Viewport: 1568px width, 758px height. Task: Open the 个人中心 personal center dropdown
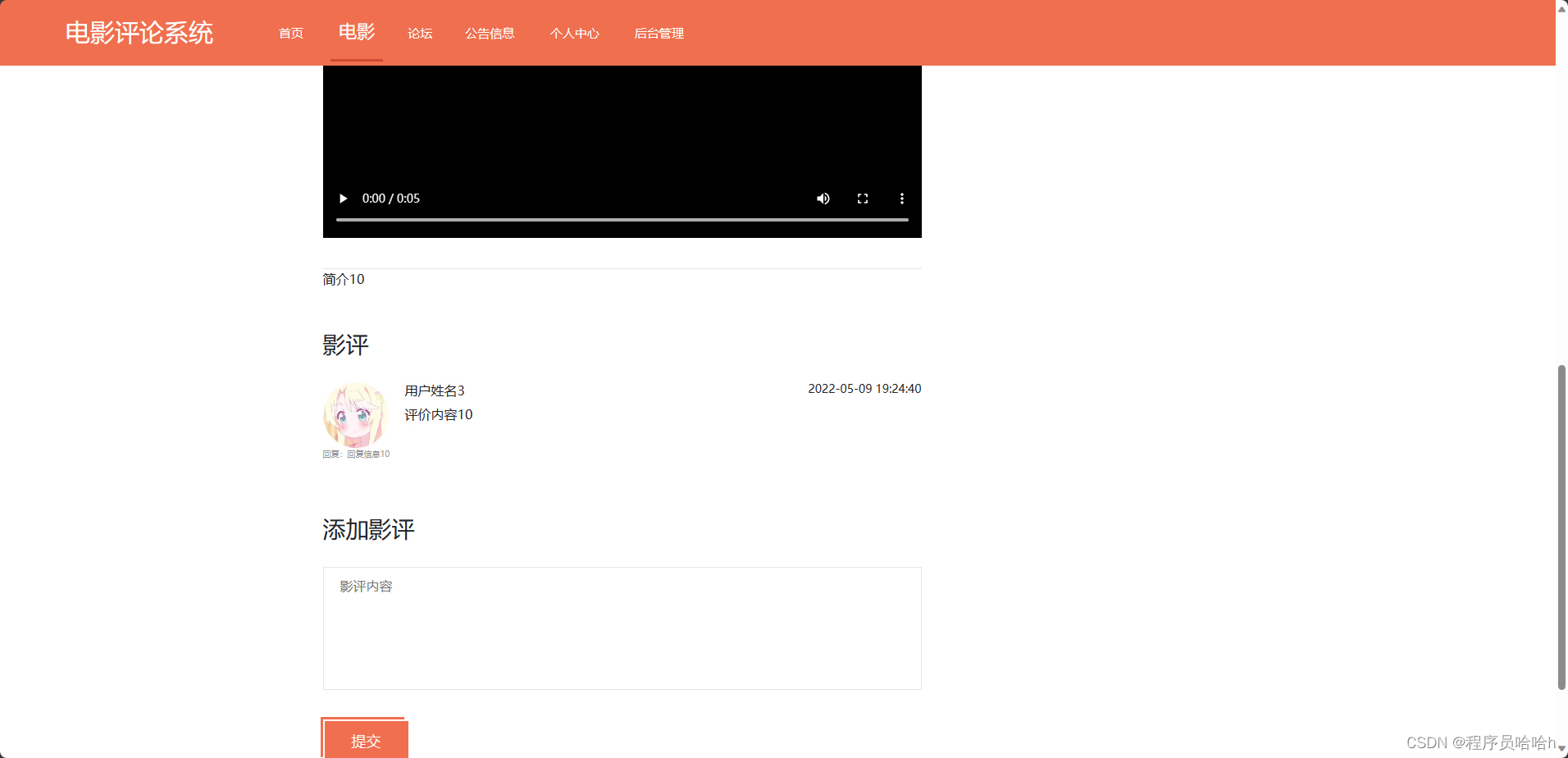tap(574, 33)
